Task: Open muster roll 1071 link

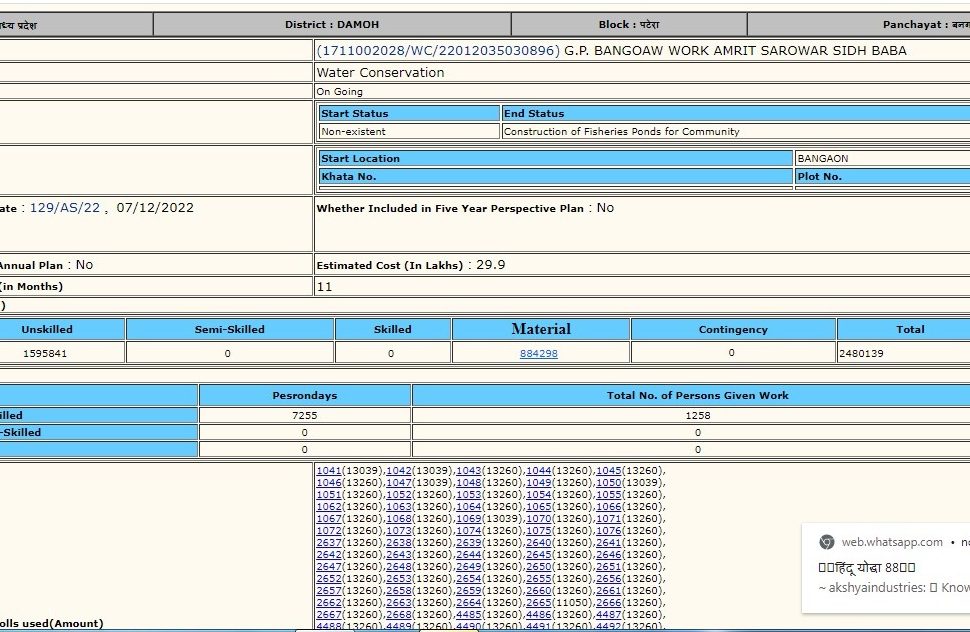Action: (608, 519)
